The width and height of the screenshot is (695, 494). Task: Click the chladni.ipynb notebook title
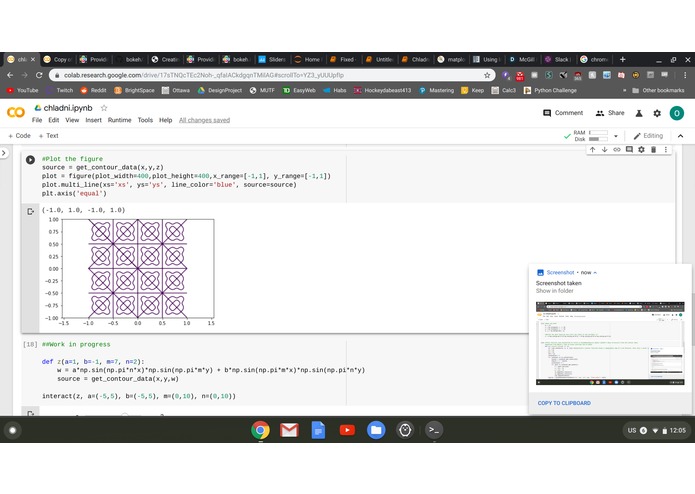(68, 108)
